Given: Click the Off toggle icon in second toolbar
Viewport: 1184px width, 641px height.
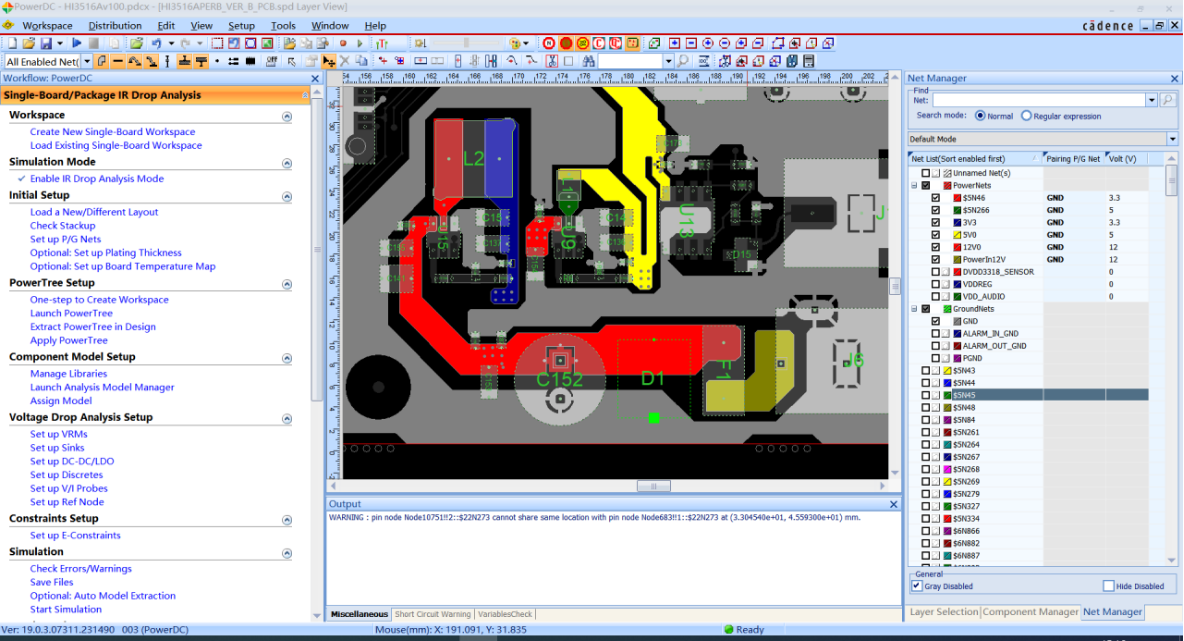Looking at the screenshot, I should [x=271, y=61].
